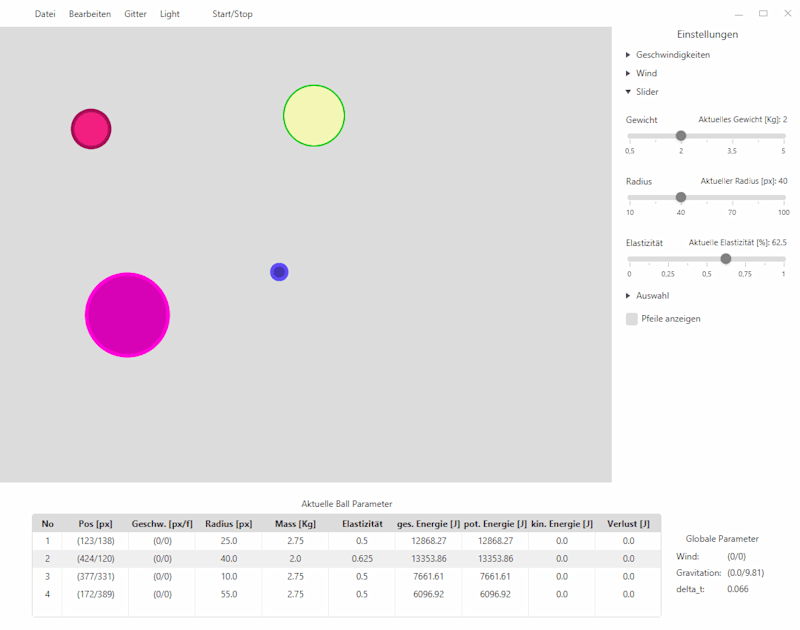Click the pot. Energie [J] column header

[495, 524]
